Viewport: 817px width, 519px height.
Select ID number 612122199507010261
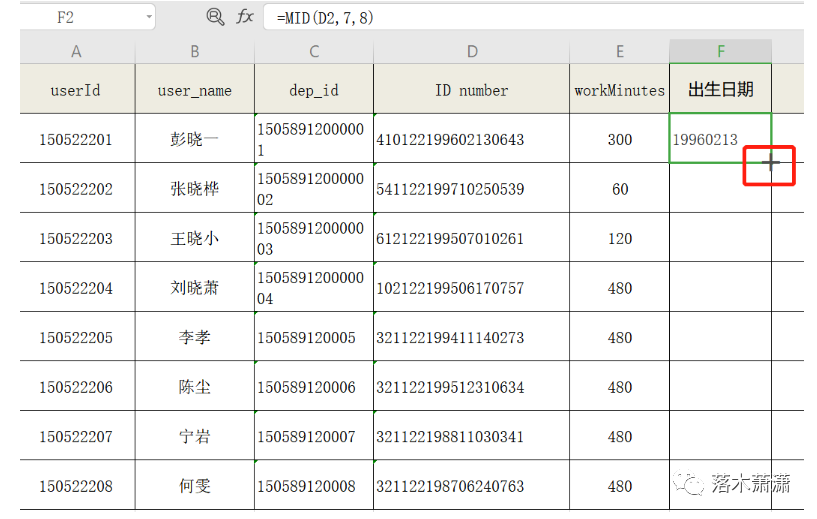point(472,238)
